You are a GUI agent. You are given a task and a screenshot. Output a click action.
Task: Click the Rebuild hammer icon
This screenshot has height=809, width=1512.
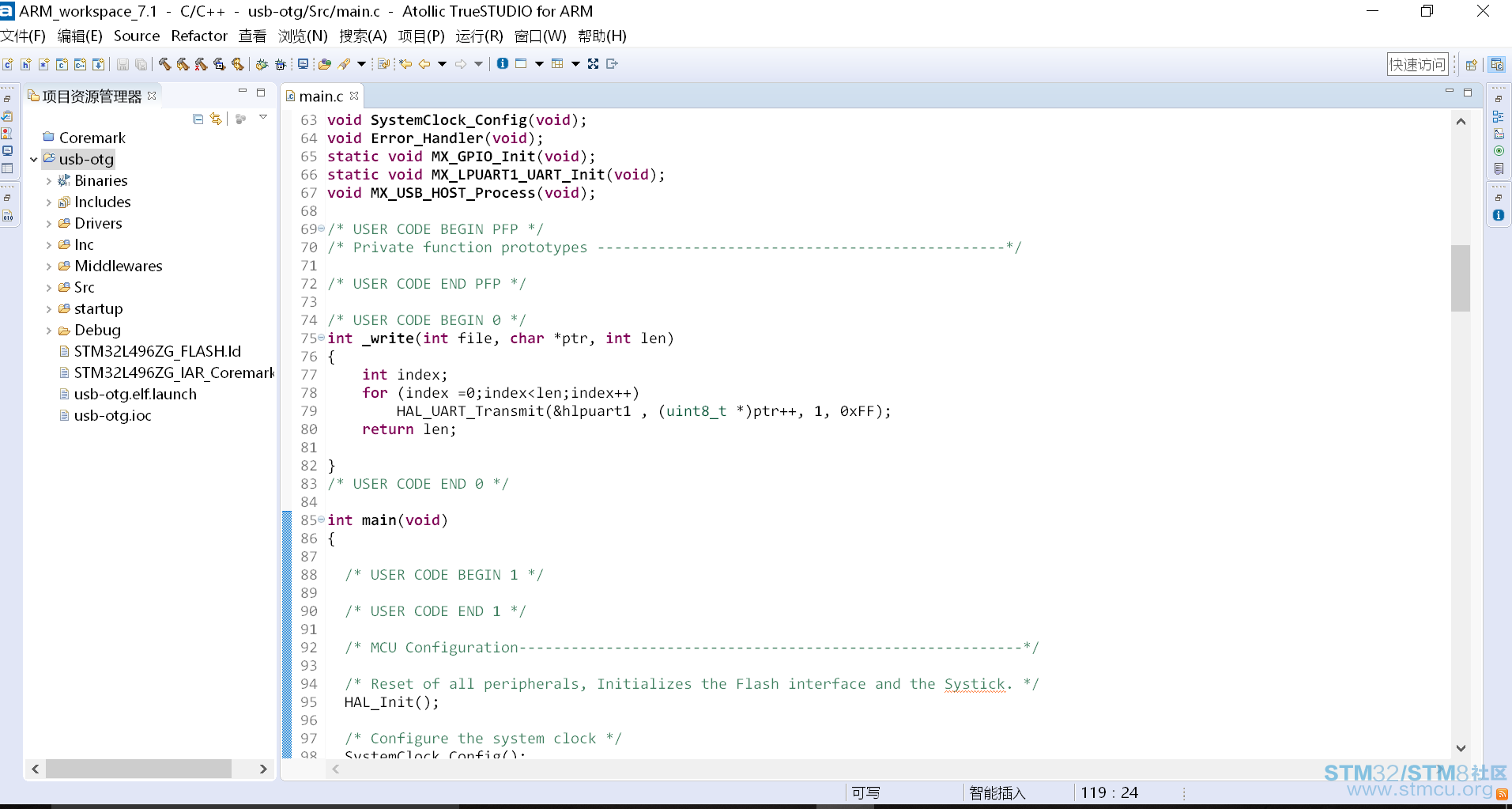[183, 64]
